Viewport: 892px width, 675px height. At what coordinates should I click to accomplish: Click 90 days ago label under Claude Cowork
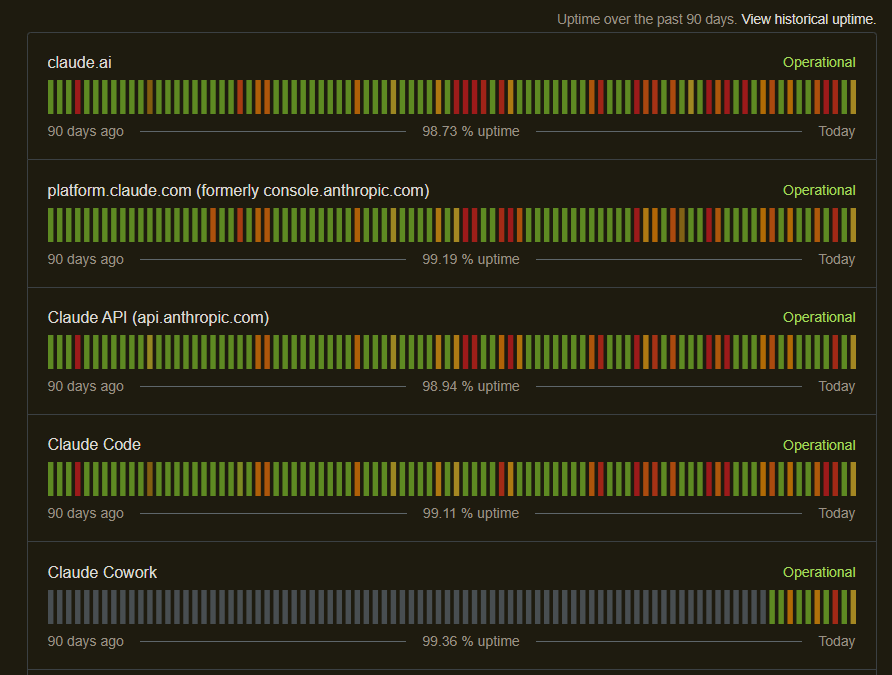tap(85, 641)
